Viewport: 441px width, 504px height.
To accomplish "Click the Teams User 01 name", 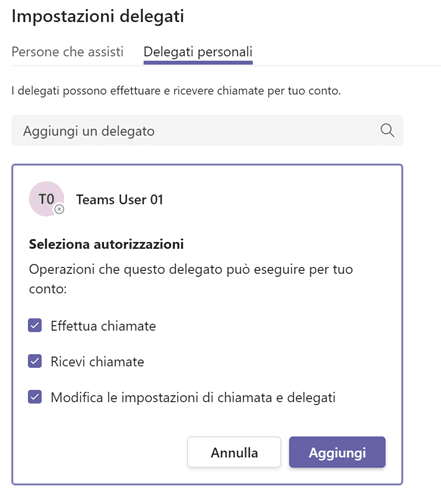I will click(120, 200).
